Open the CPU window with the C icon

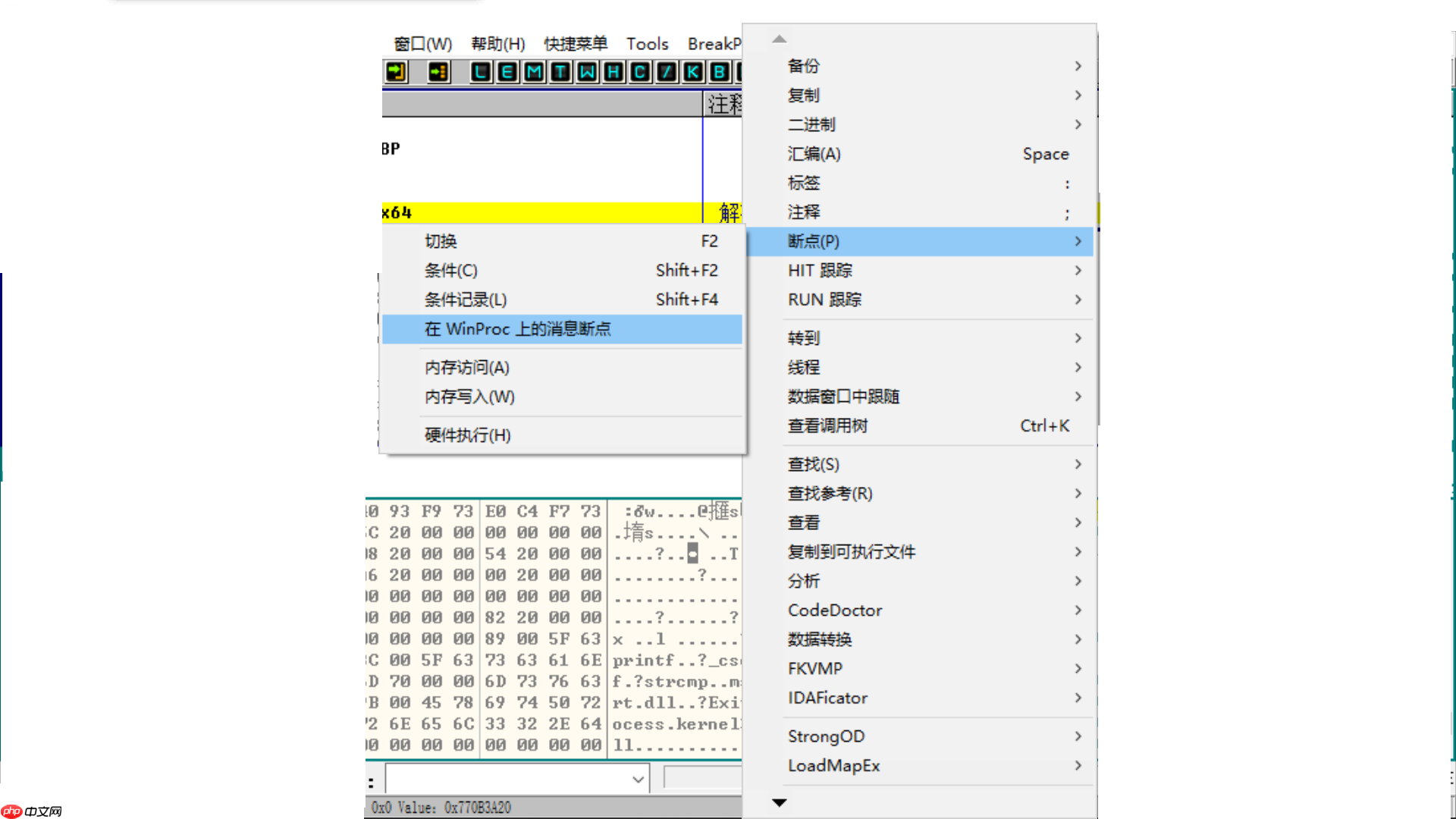(x=639, y=71)
